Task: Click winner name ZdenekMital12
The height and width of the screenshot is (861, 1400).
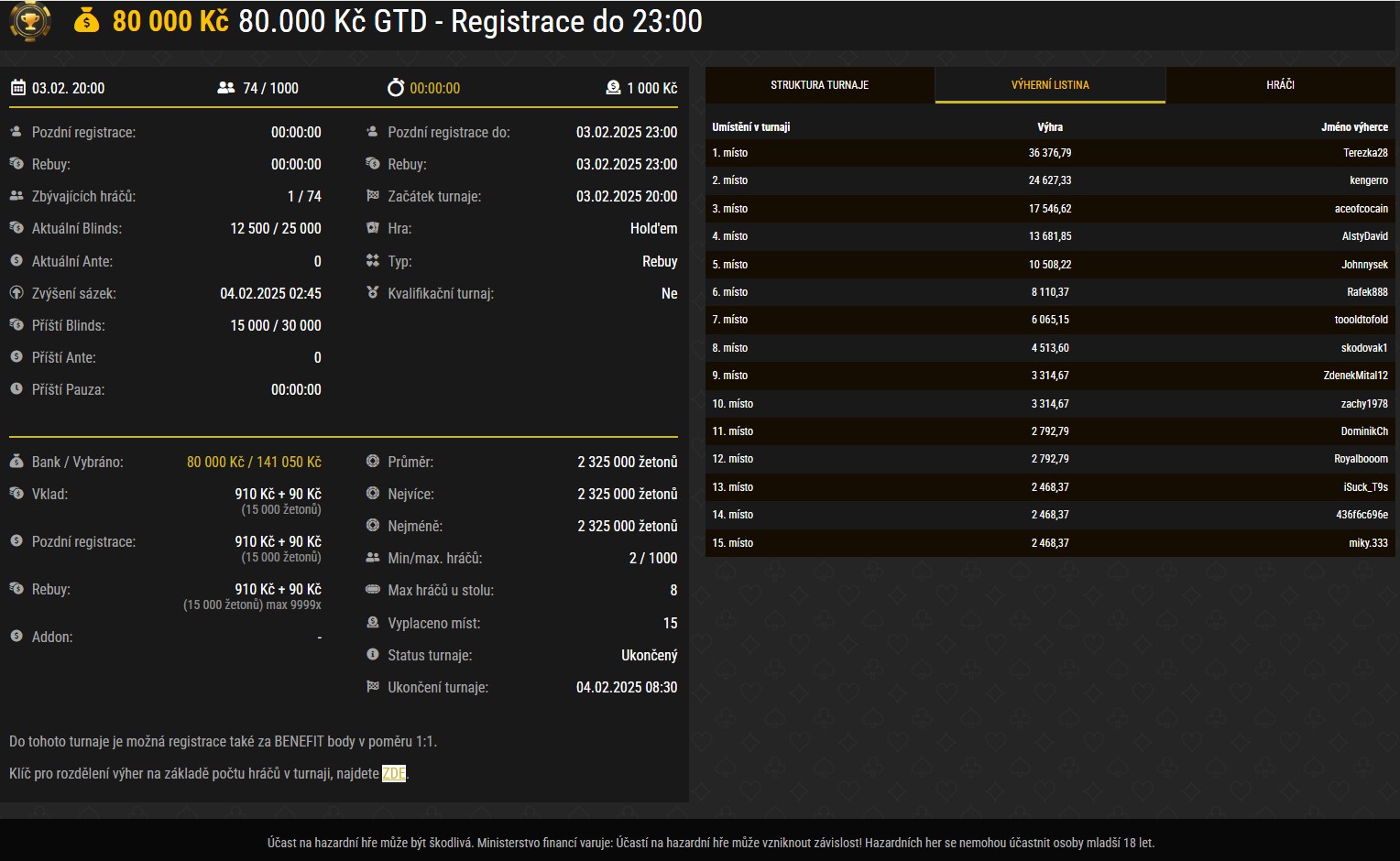Action: click(1356, 376)
